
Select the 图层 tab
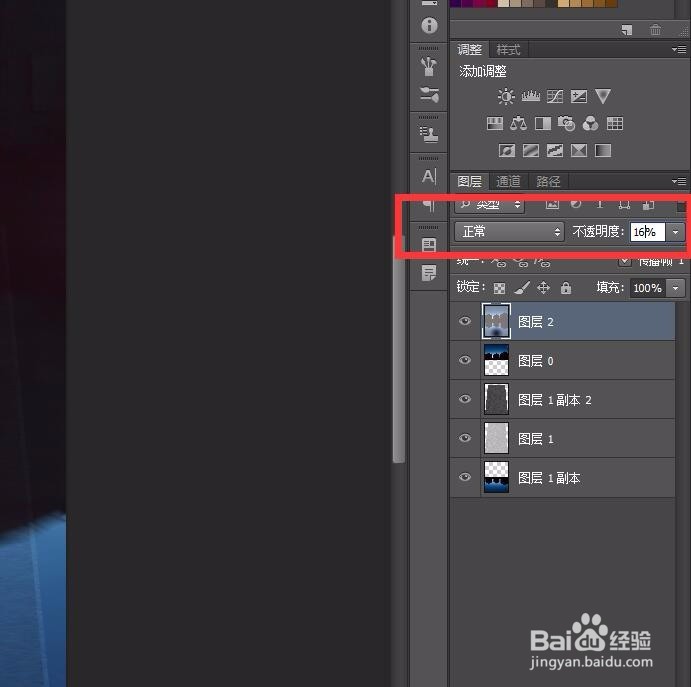(469, 181)
